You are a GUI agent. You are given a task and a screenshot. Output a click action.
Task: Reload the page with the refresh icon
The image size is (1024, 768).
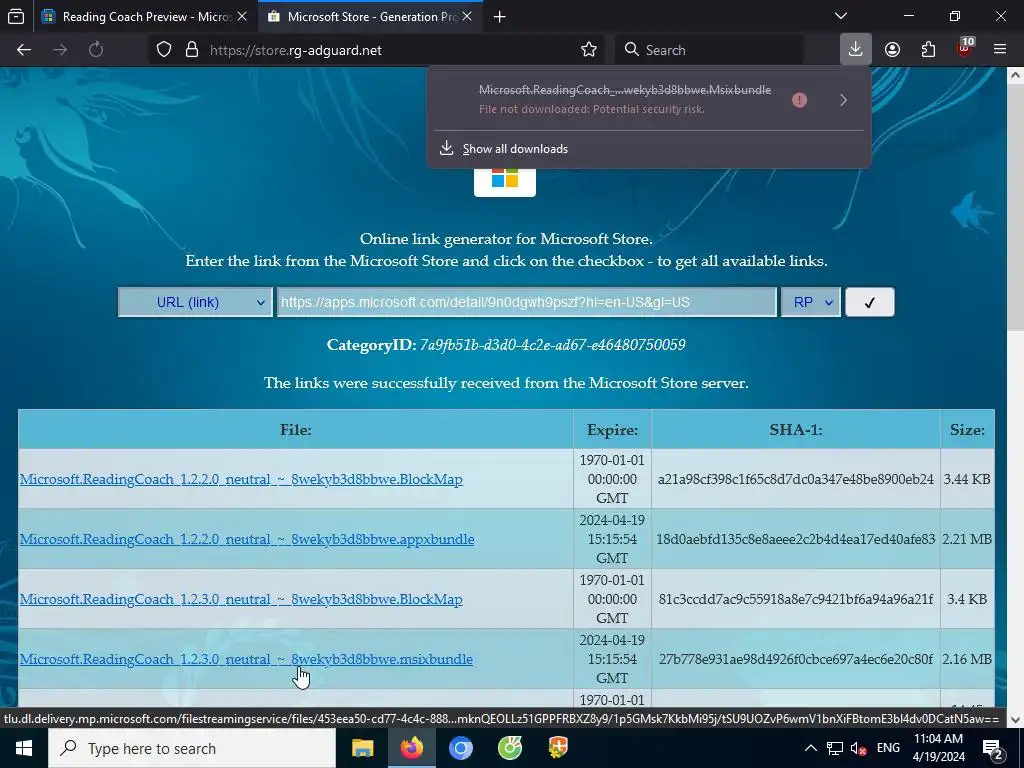click(x=96, y=50)
